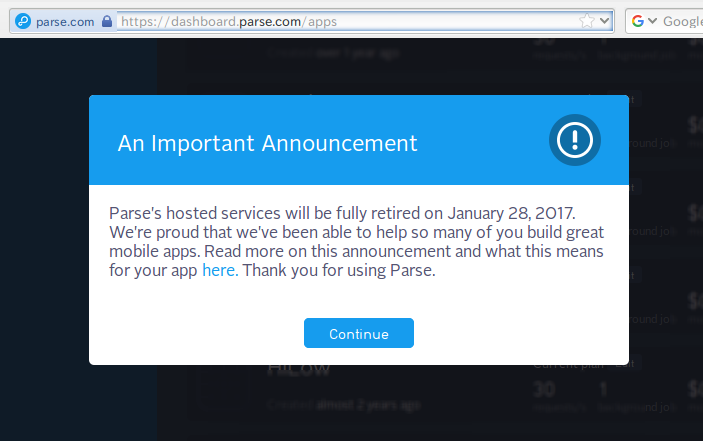This screenshot has width=703, height=441.
Task: Click the exclamation alert icon in the dialog header
Action: point(575,140)
